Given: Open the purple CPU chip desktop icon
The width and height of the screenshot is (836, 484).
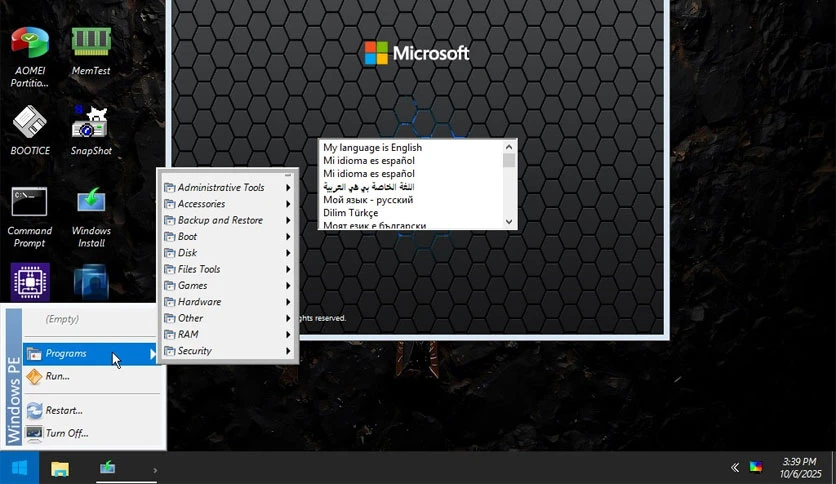Looking at the screenshot, I should pos(30,282).
